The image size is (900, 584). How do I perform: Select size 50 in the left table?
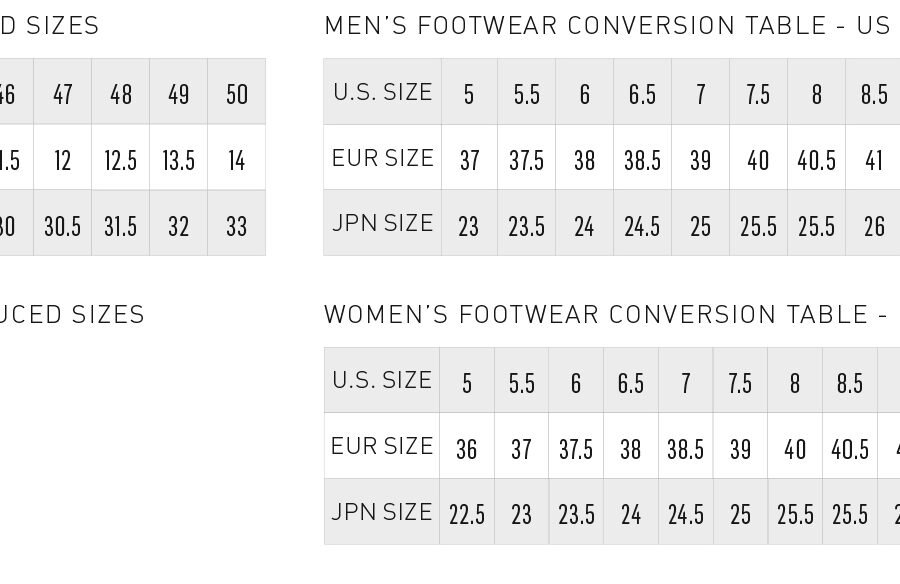coord(236,92)
